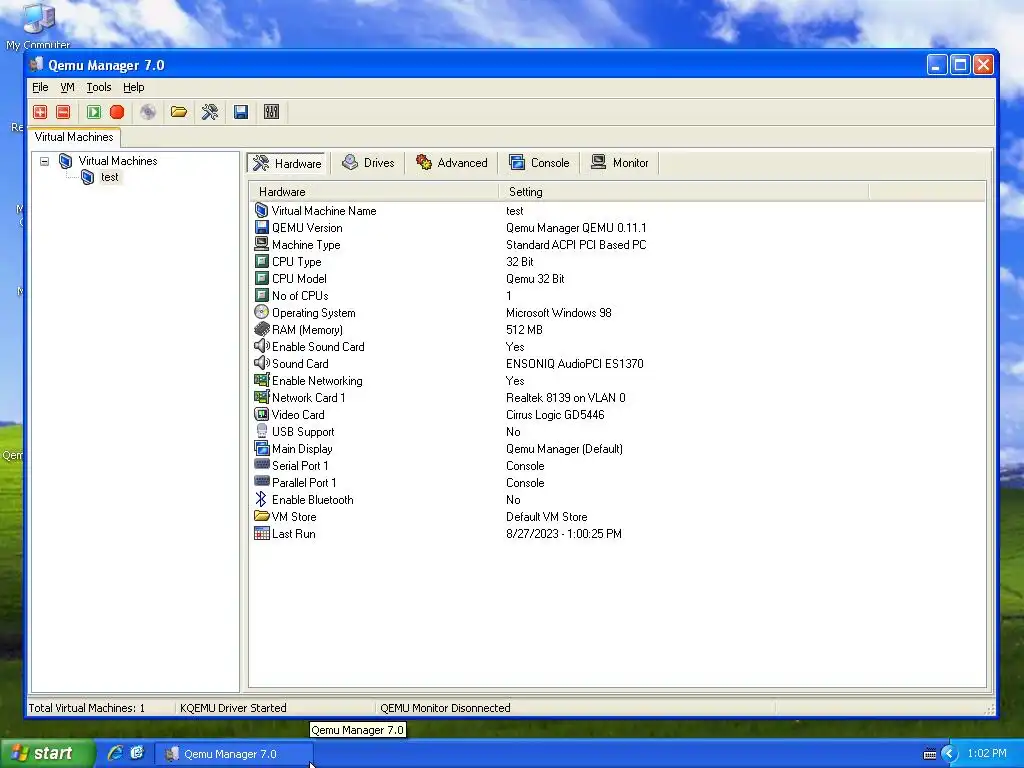The image size is (1024, 768).
Task: Click the '512 MB' RAM setting value
Action: click(524, 330)
